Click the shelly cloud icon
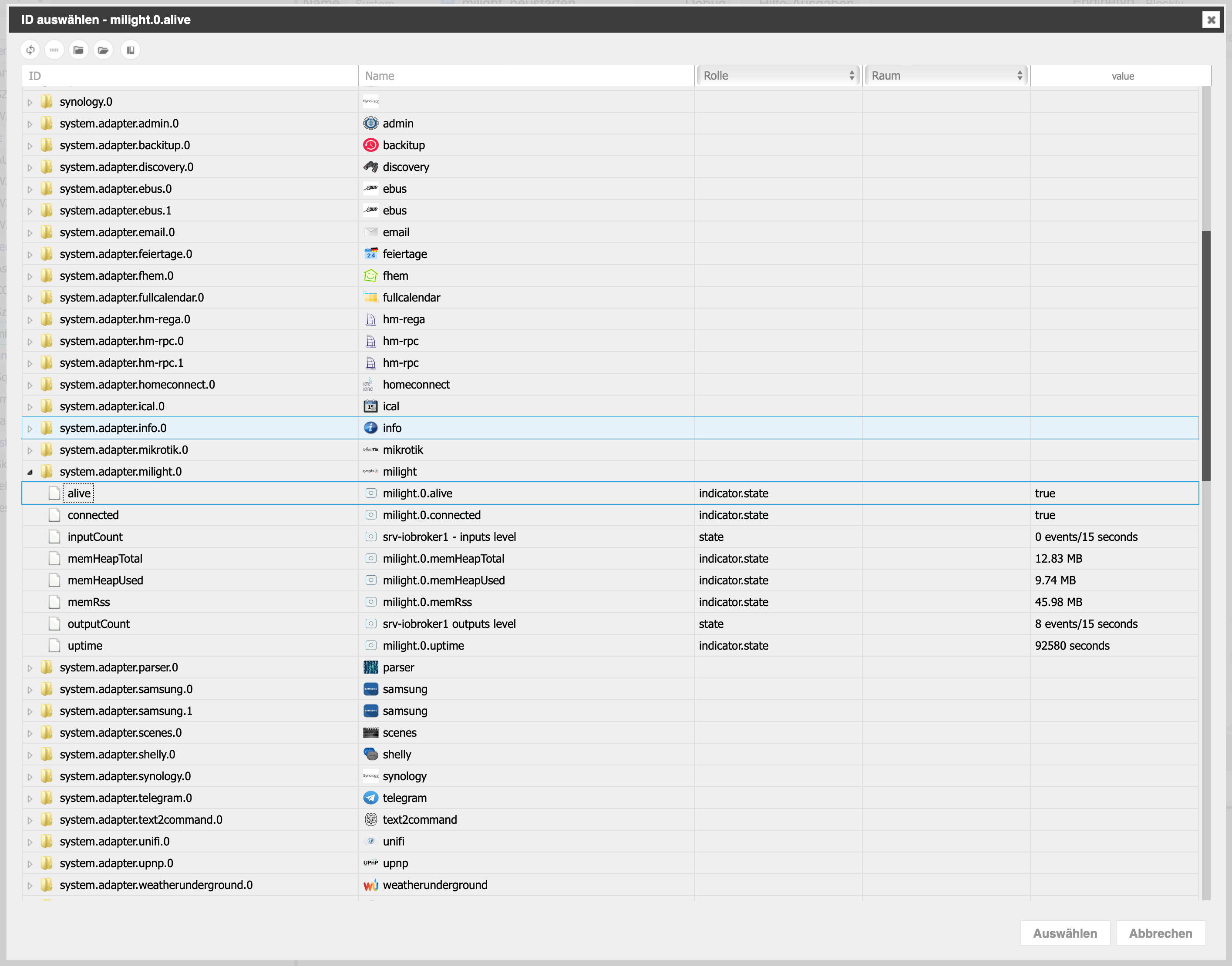The image size is (1232, 966). point(370,755)
